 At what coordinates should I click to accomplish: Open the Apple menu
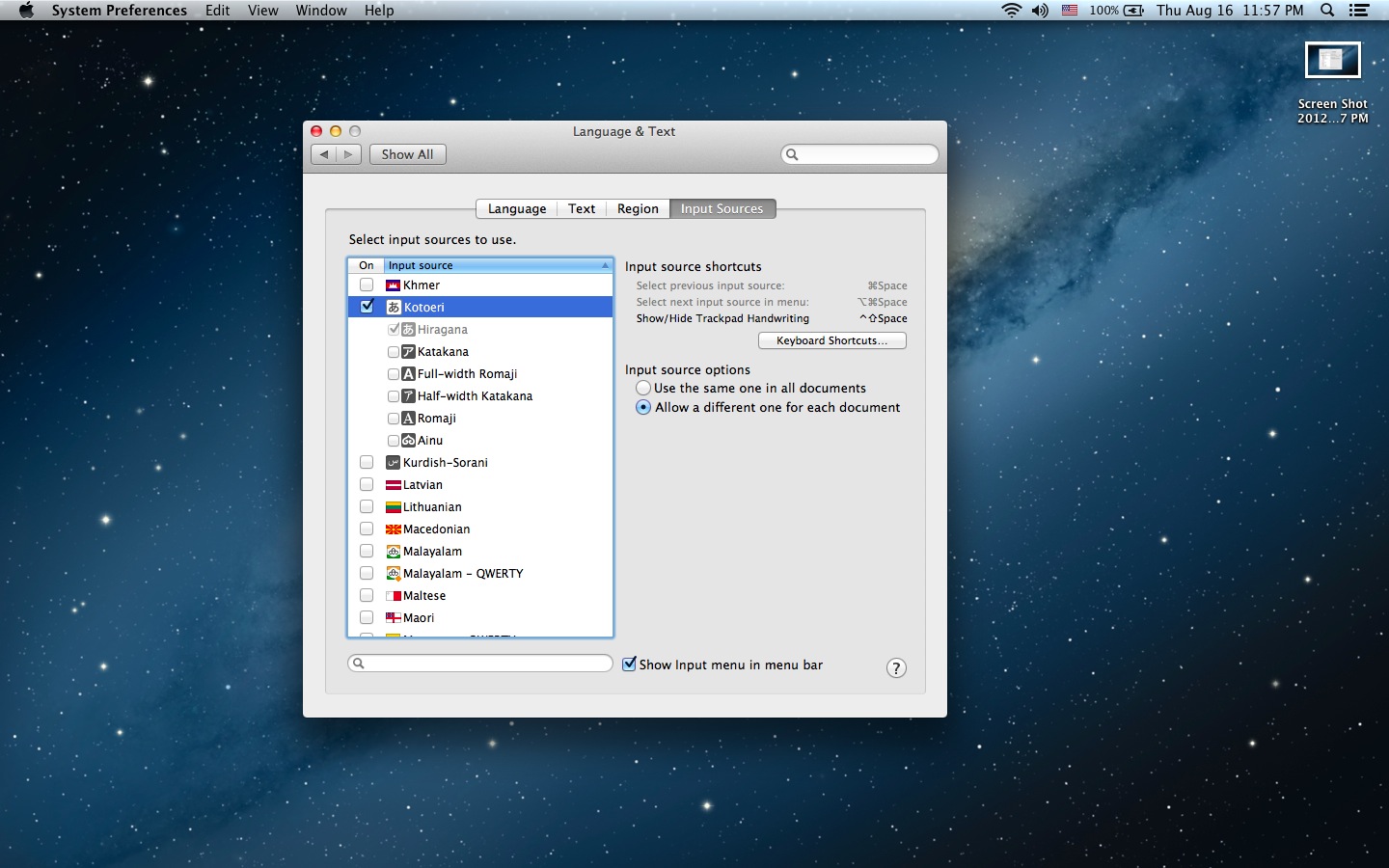click(26, 10)
